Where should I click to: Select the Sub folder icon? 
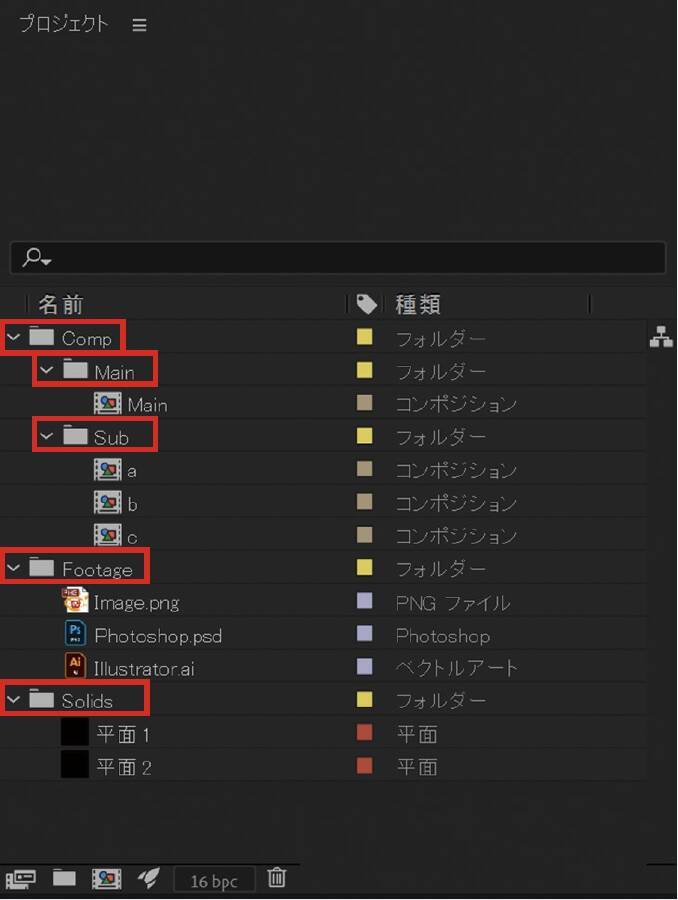(x=75, y=435)
